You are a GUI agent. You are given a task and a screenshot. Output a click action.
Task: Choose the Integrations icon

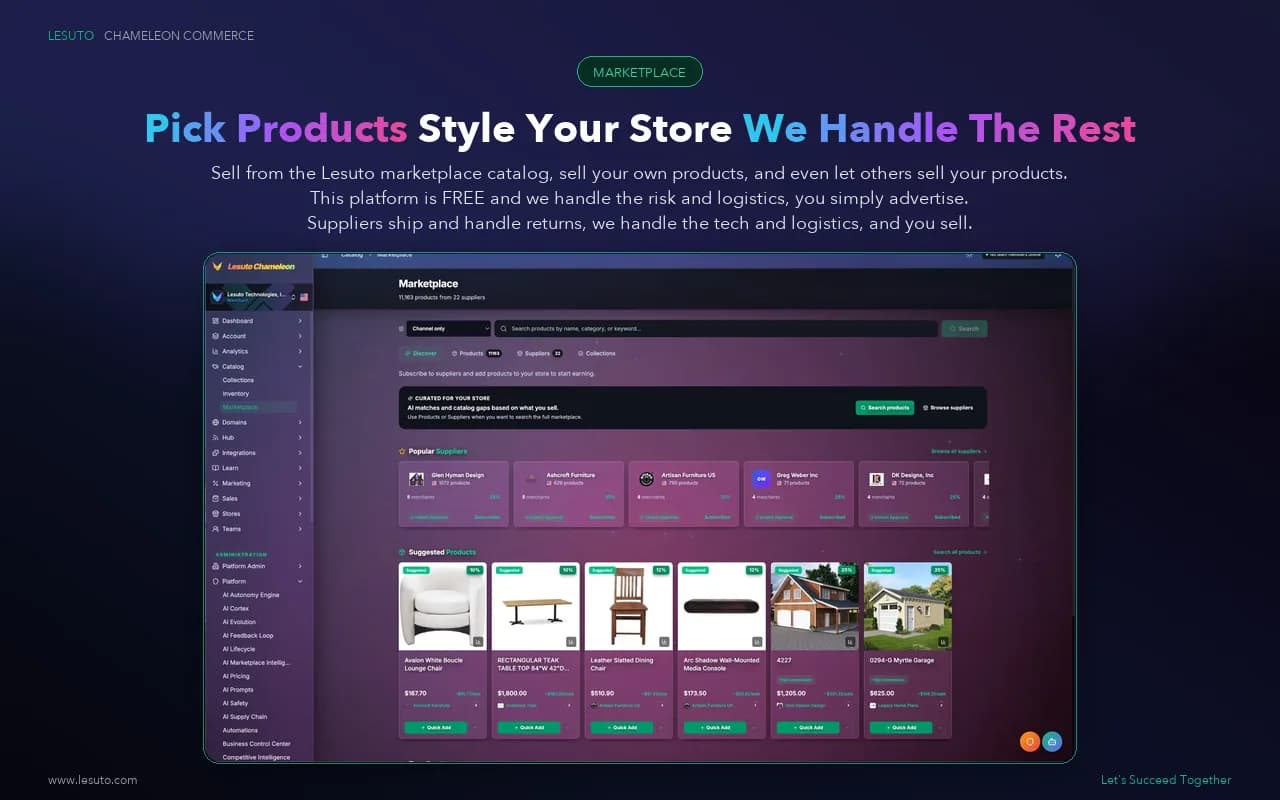[x=215, y=453]
